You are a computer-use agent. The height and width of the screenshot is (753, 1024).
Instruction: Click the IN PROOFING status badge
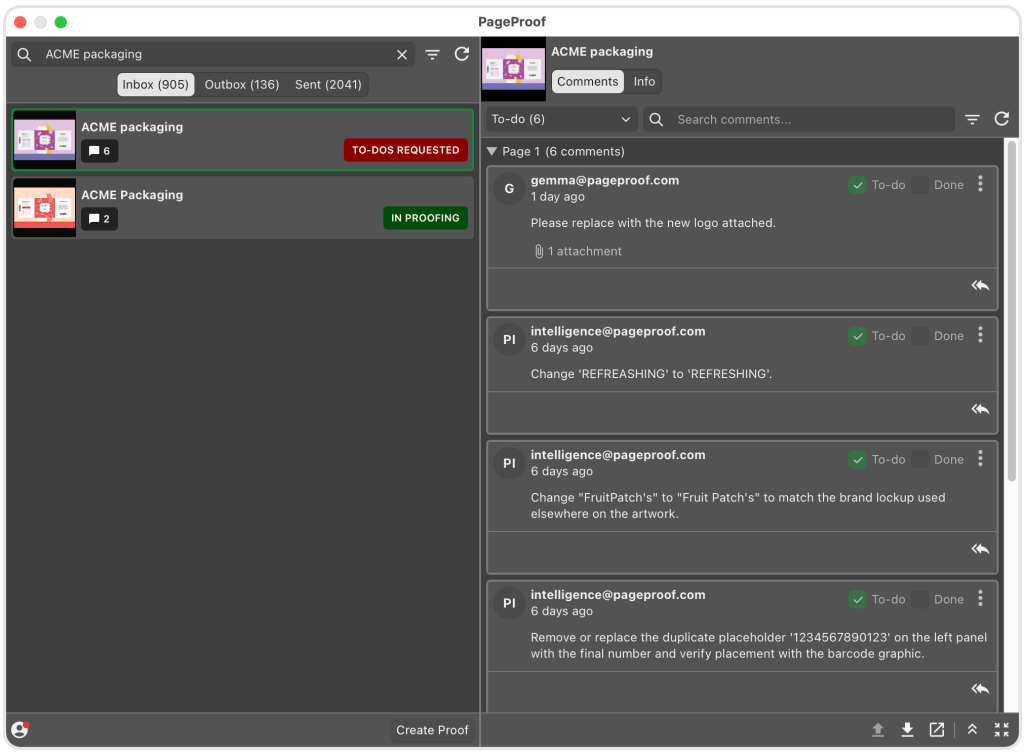(x=425, y=218)
